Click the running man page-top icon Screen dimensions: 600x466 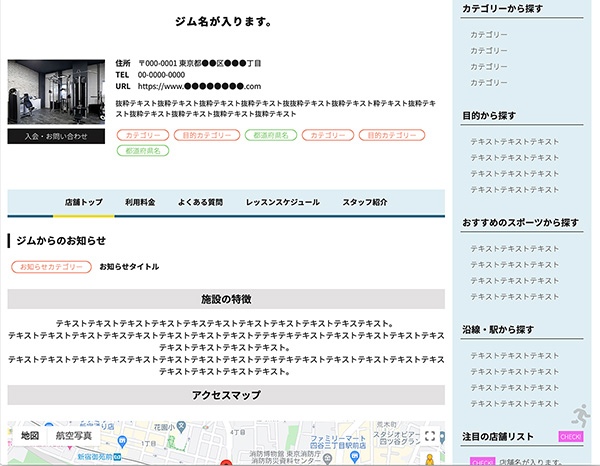pos(582,415)
